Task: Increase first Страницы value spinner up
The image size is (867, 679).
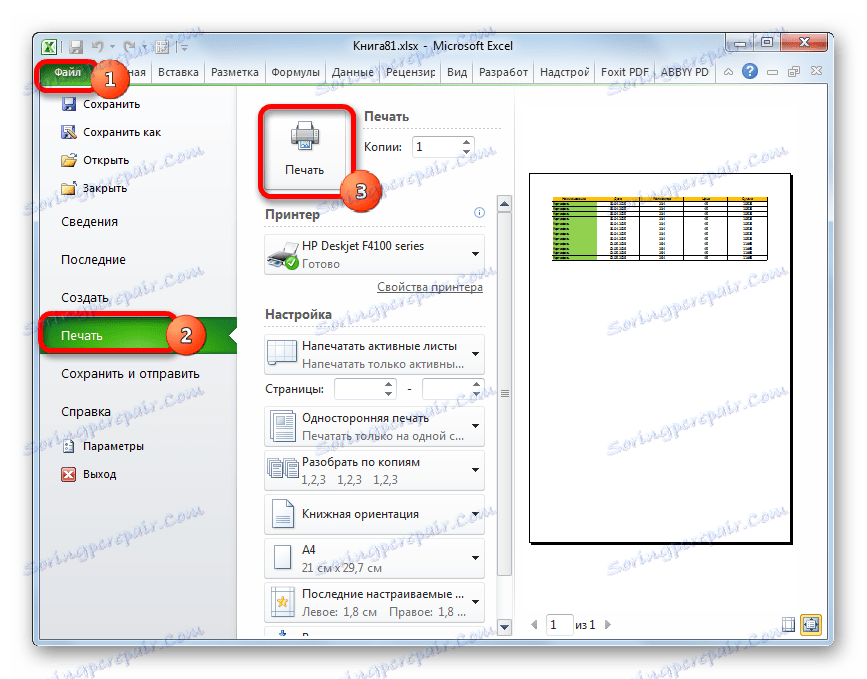Action: click(x=389, y=384)
